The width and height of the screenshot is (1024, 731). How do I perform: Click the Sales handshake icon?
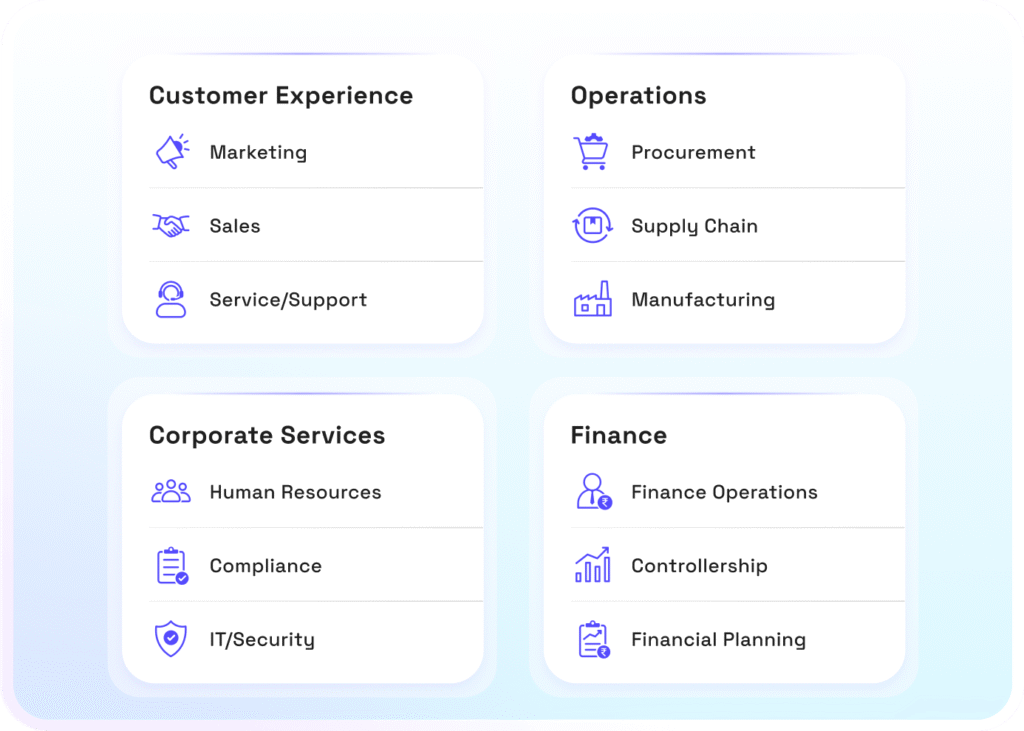coord(171,226)
